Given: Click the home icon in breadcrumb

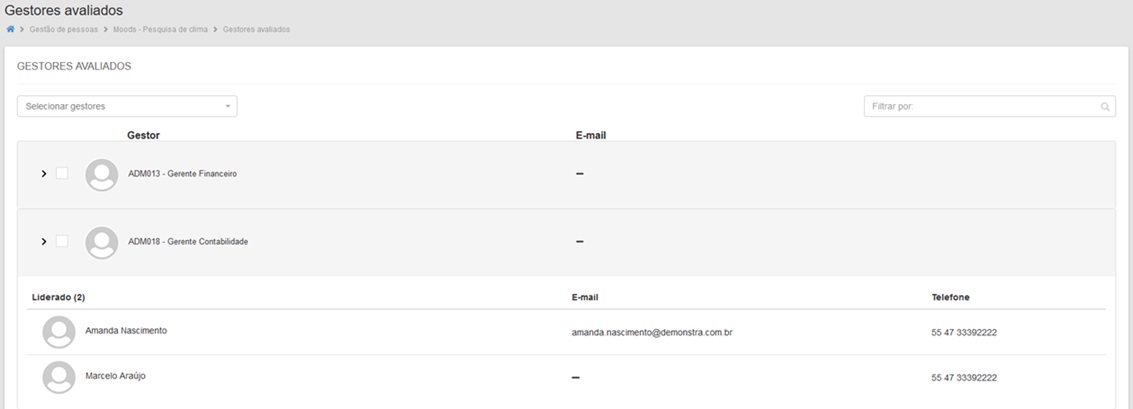Looking at the screenshot, I should point(10,30).
